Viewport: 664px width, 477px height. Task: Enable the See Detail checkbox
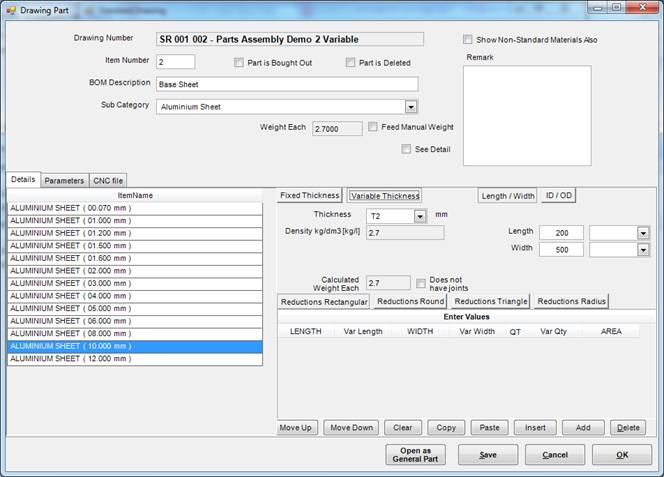coord(406,149)
